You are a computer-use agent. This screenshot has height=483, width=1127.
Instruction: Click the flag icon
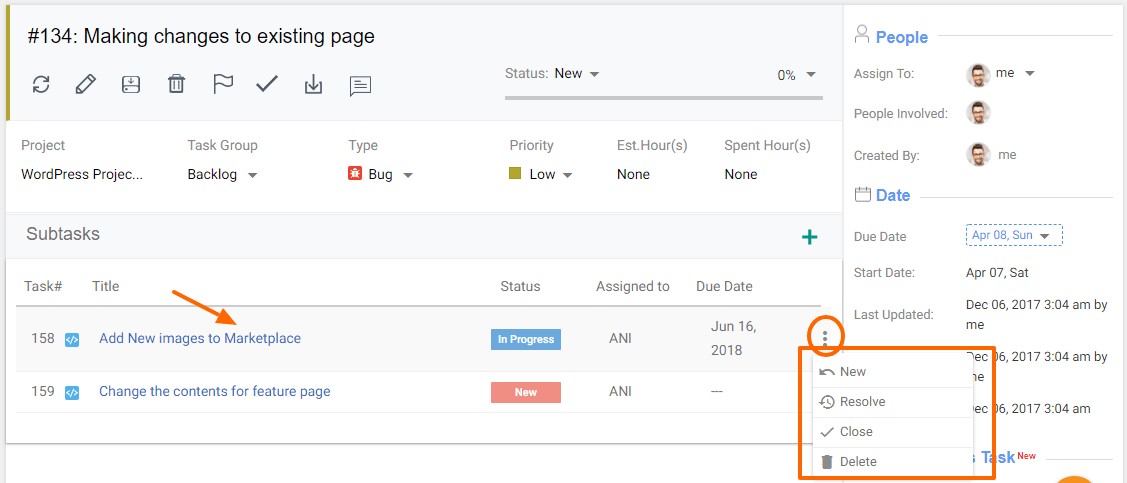tap(223, 84)
